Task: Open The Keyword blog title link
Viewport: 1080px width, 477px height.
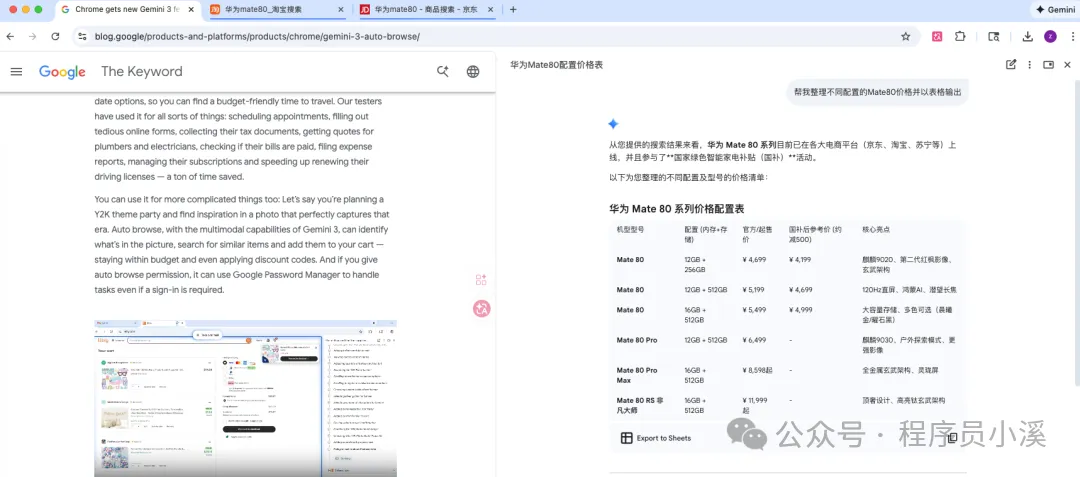Action: tap(142, 72)
